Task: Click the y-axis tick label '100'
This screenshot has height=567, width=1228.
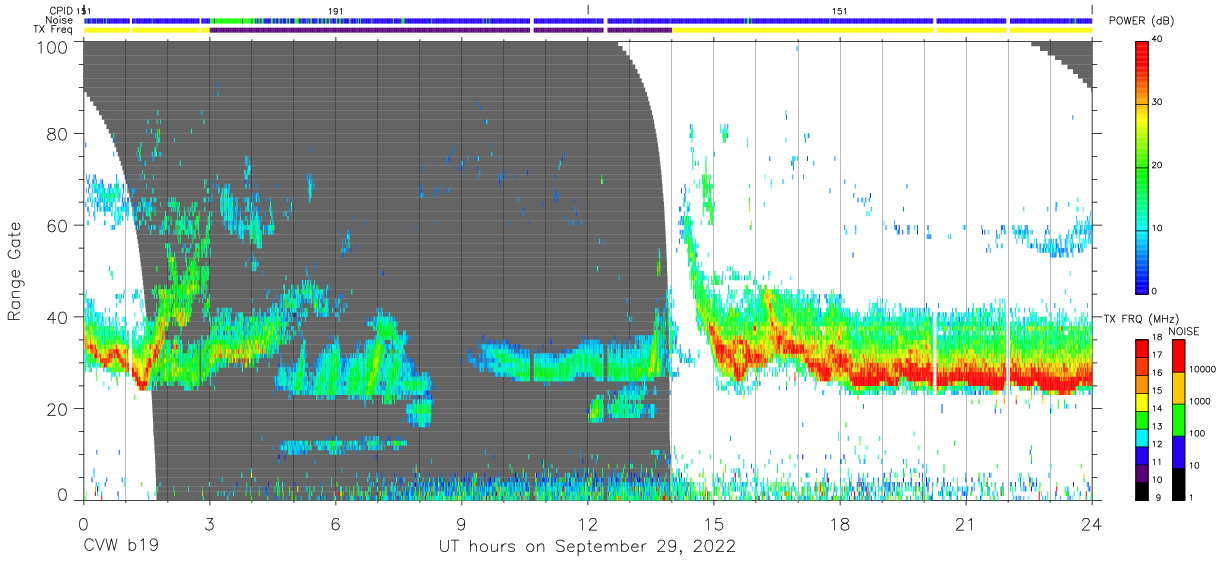Action: [52, 47]
